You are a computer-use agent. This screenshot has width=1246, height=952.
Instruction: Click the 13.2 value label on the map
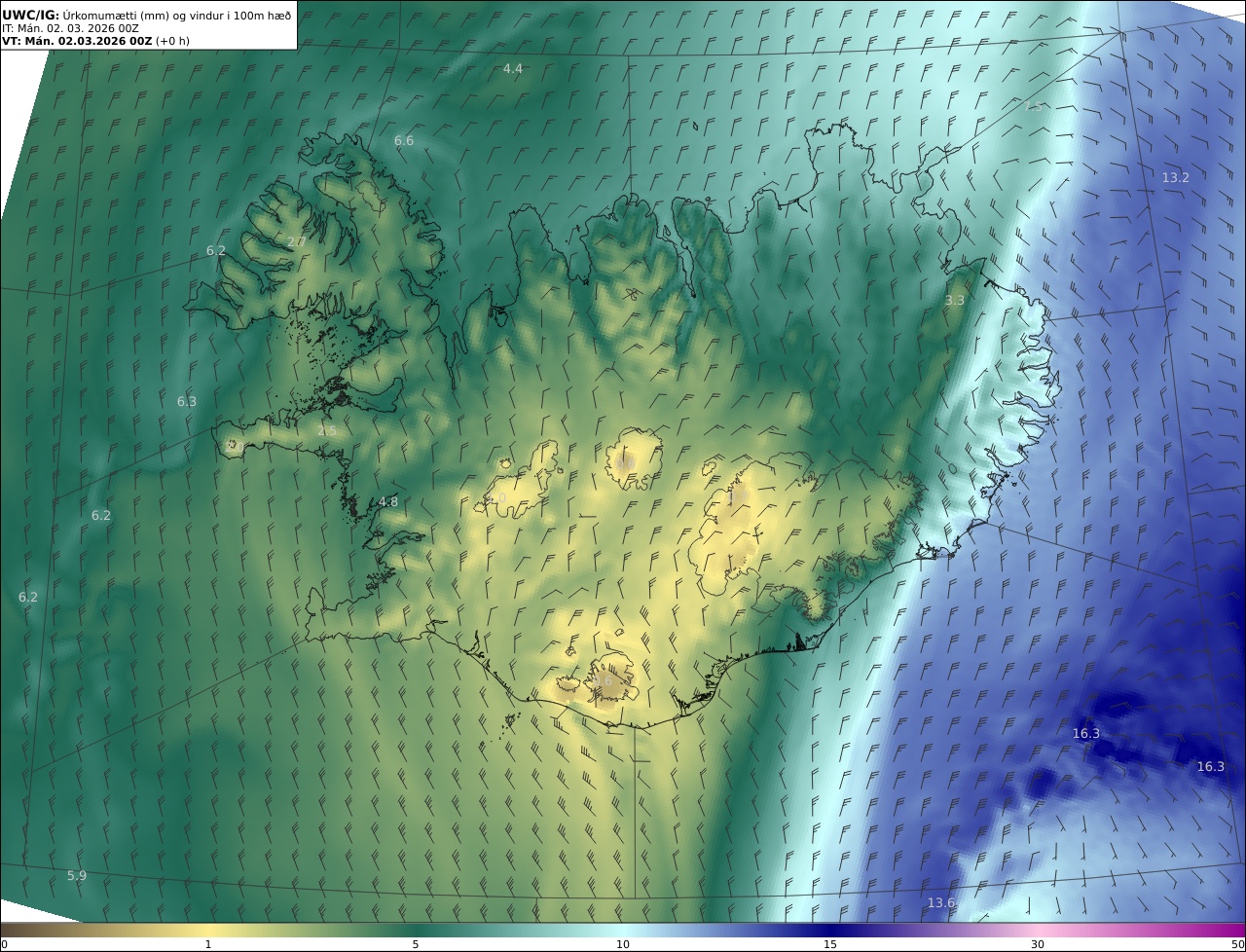1176,177
